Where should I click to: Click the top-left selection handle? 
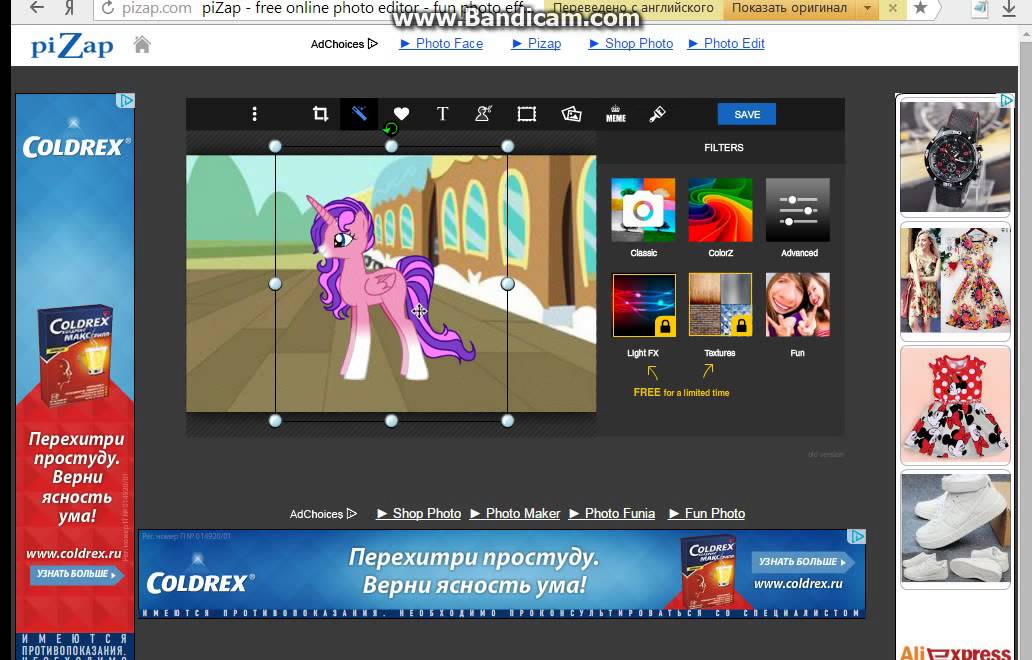point(275,146)
